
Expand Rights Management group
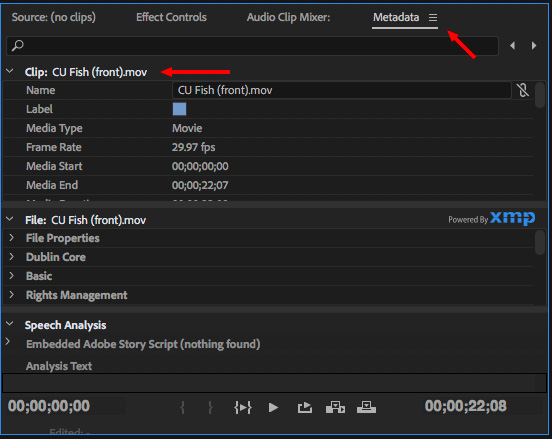click(12, 295)
